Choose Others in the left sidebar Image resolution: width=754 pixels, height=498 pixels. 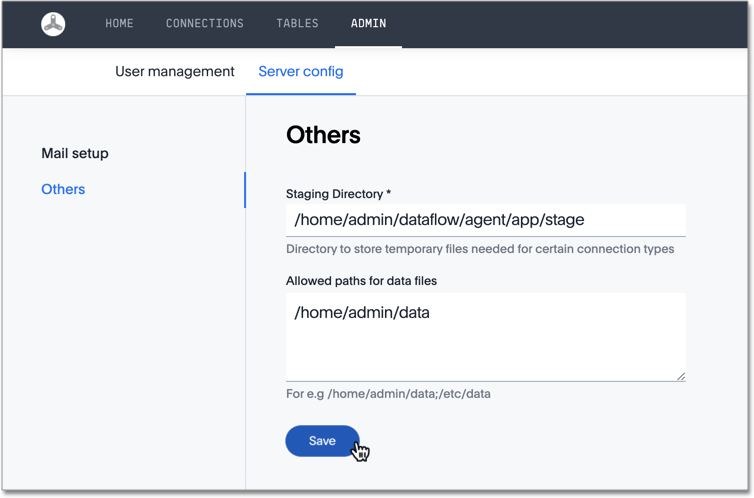(63, 189)
